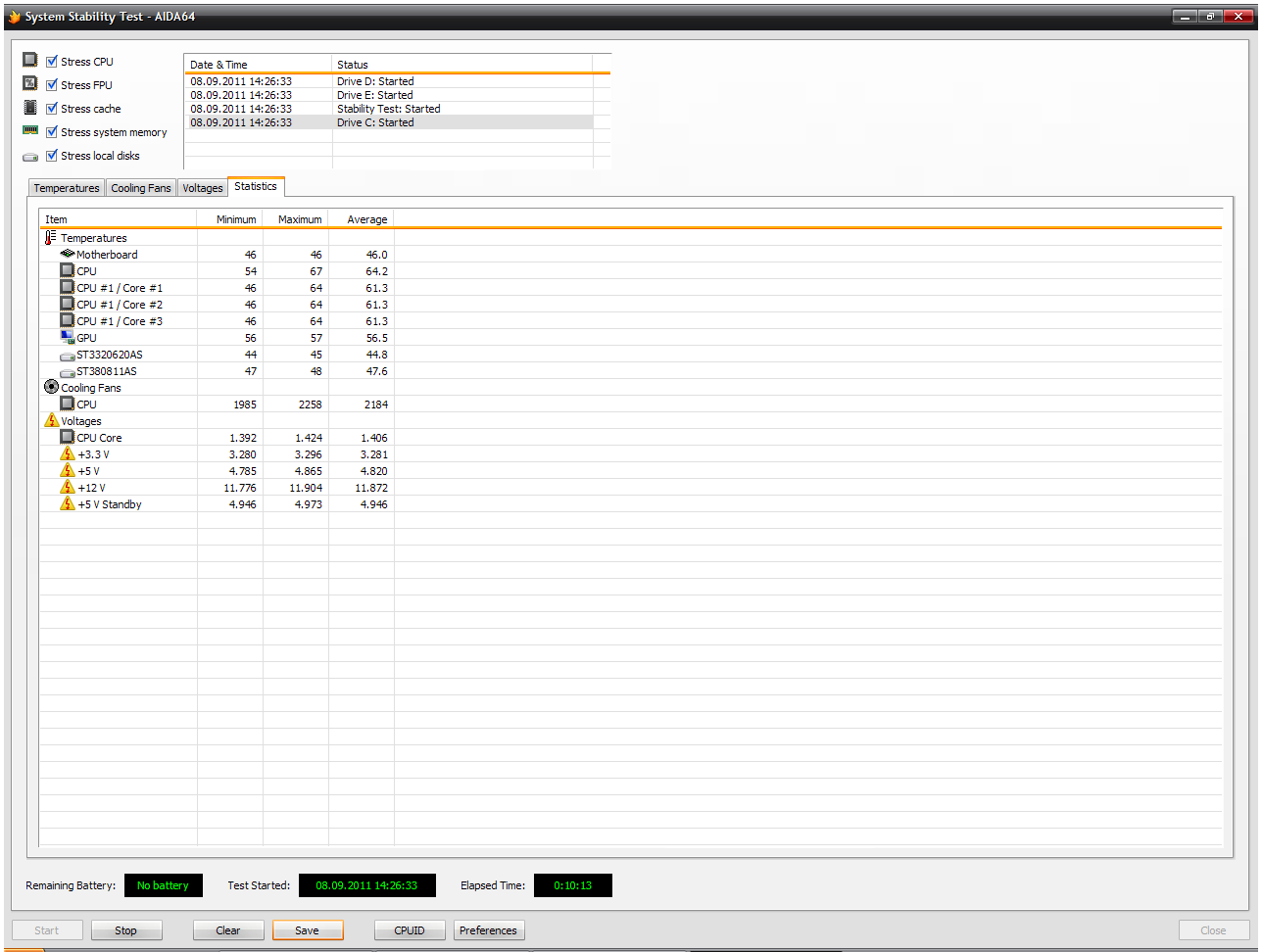Screen dimensions: 1262x952
Task: Stop the stability test
Action: (126, 930)
